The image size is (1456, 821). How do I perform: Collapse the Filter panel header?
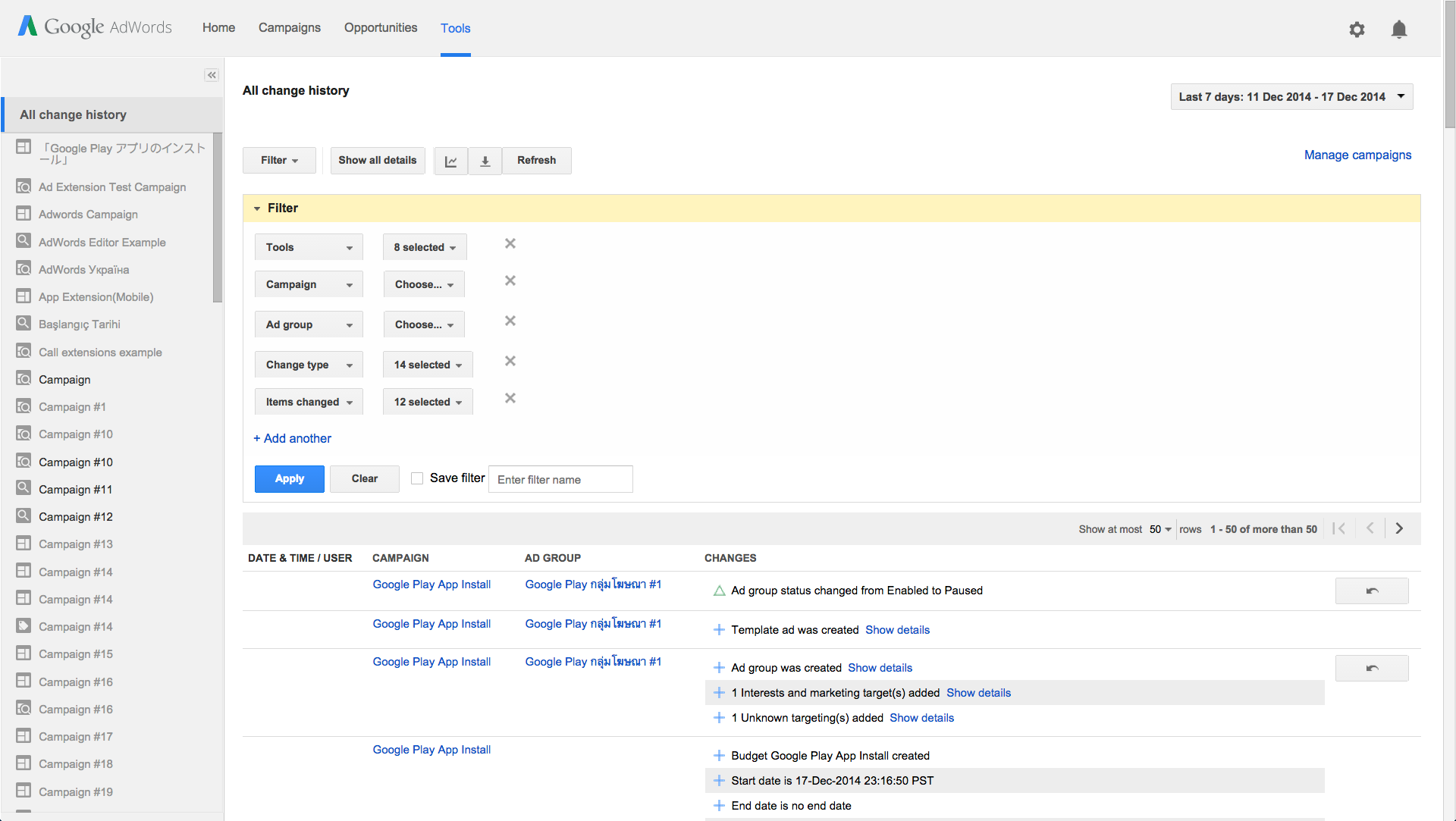(258, 208)
